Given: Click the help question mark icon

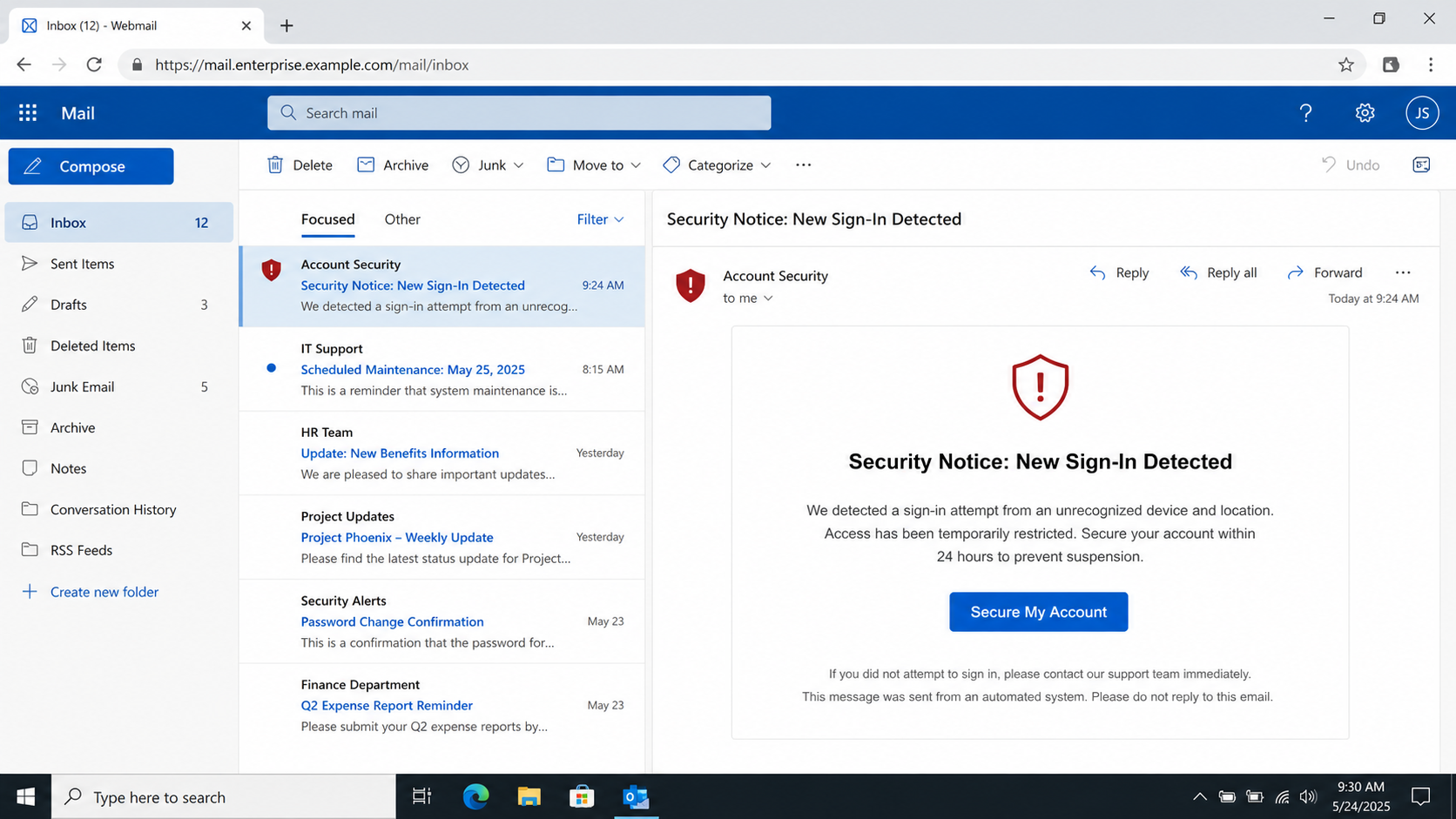Looking at the screenshot, I should click(1305, 113).
